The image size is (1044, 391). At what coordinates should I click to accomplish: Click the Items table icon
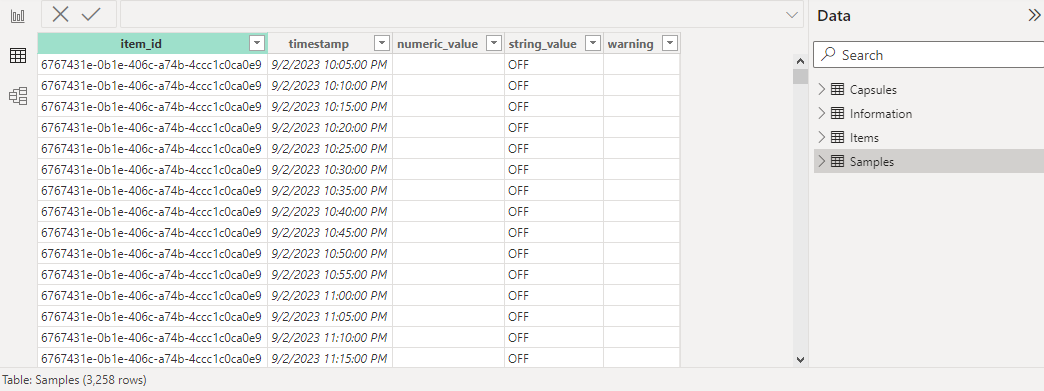tap(838, 137)
